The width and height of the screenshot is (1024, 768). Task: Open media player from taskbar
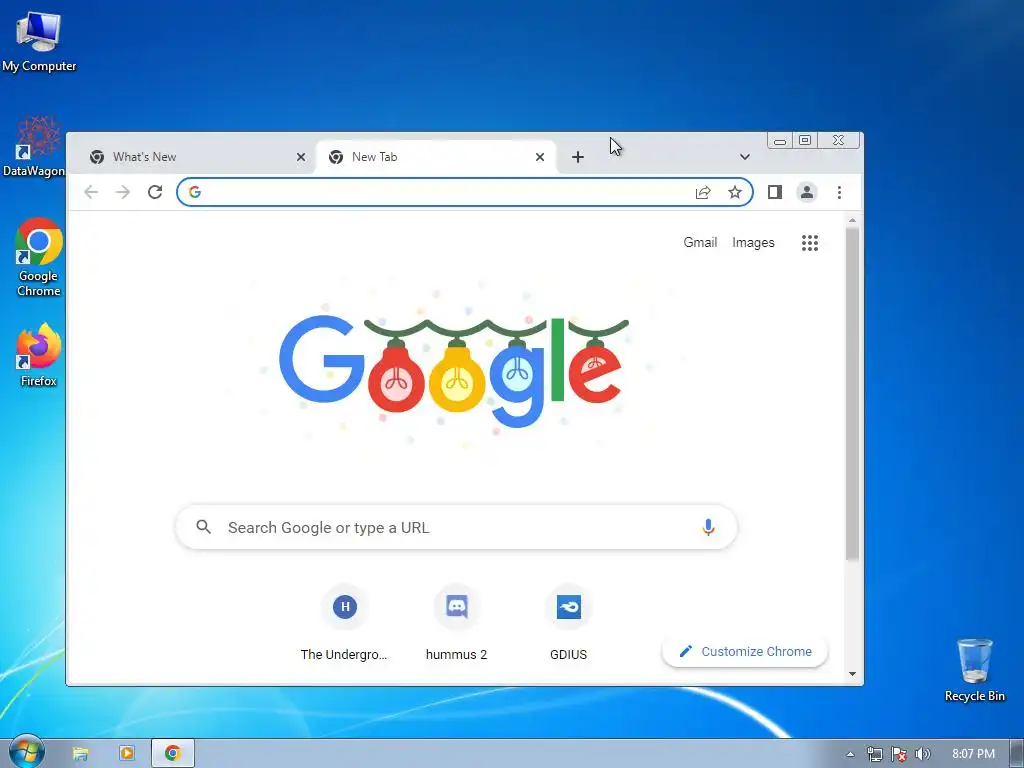127,754
